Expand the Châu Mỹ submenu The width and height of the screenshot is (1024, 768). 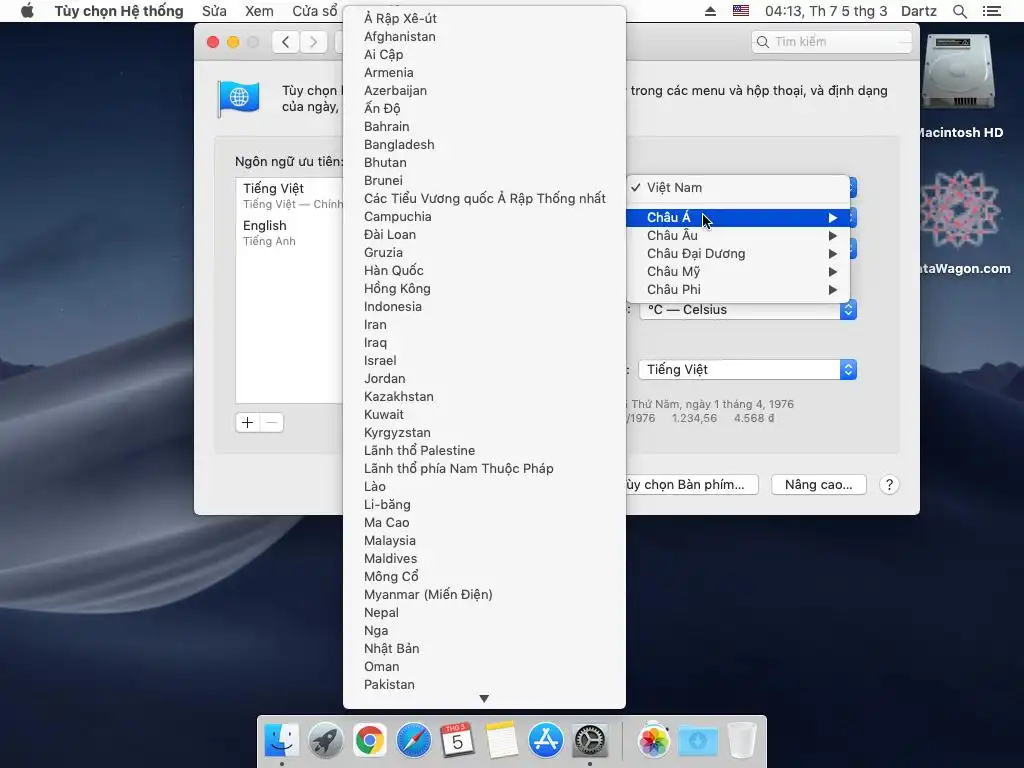738,272
